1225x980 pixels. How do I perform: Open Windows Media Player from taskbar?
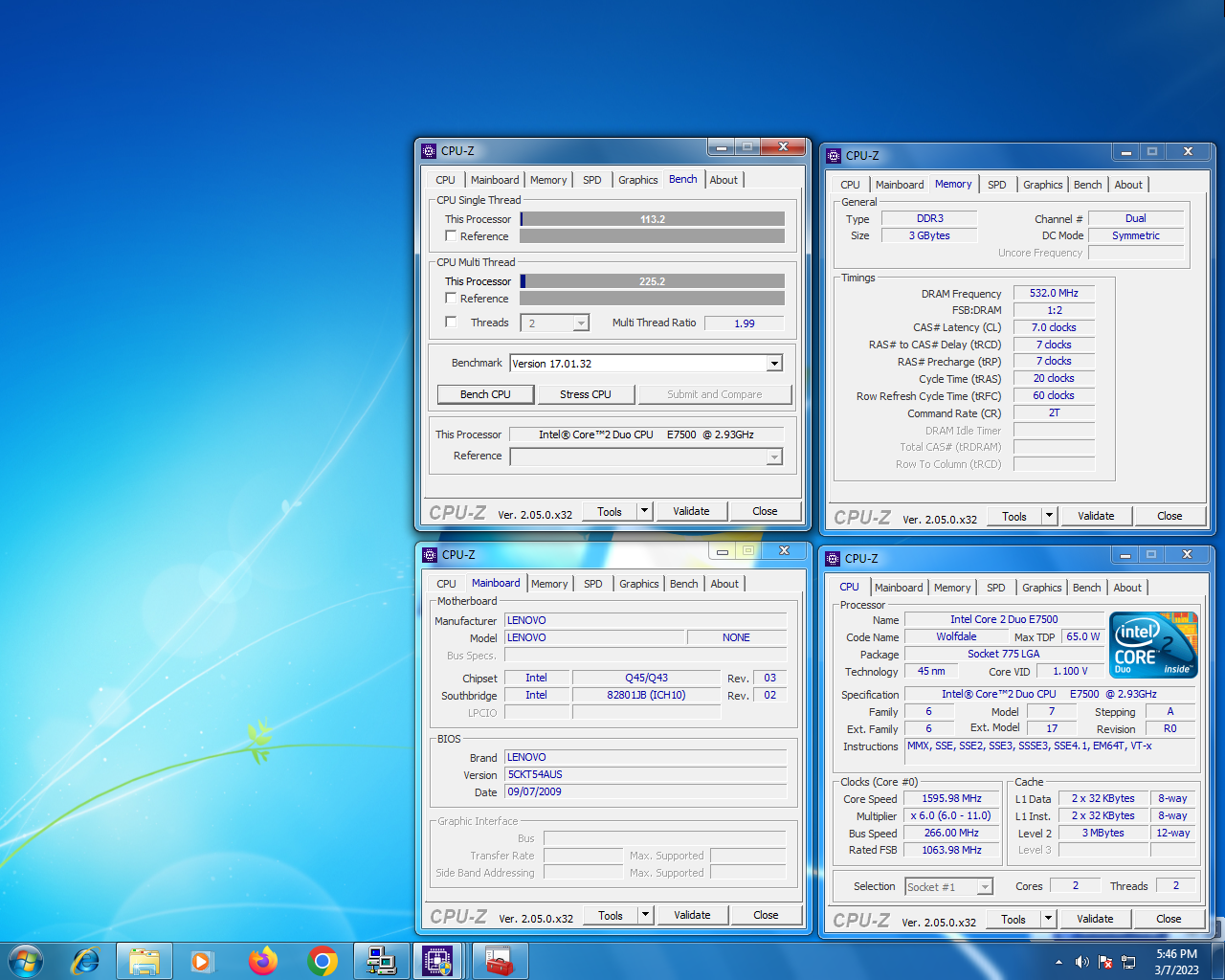[x=202, y=961]
